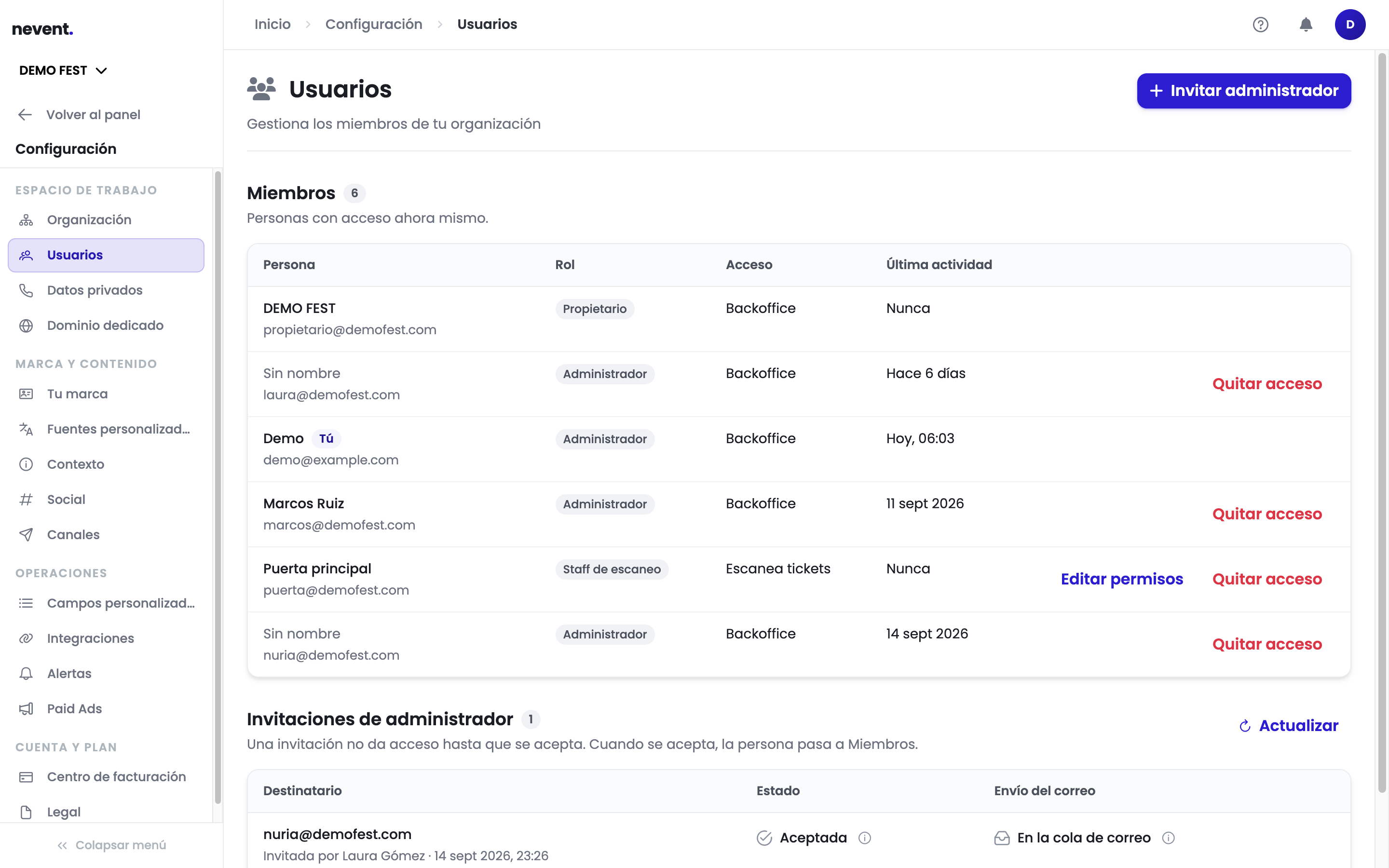Click the Integraciones link icon
The width and height of the screenshot is (1389, 868).
pyautogui.click(x=26, y=638)
